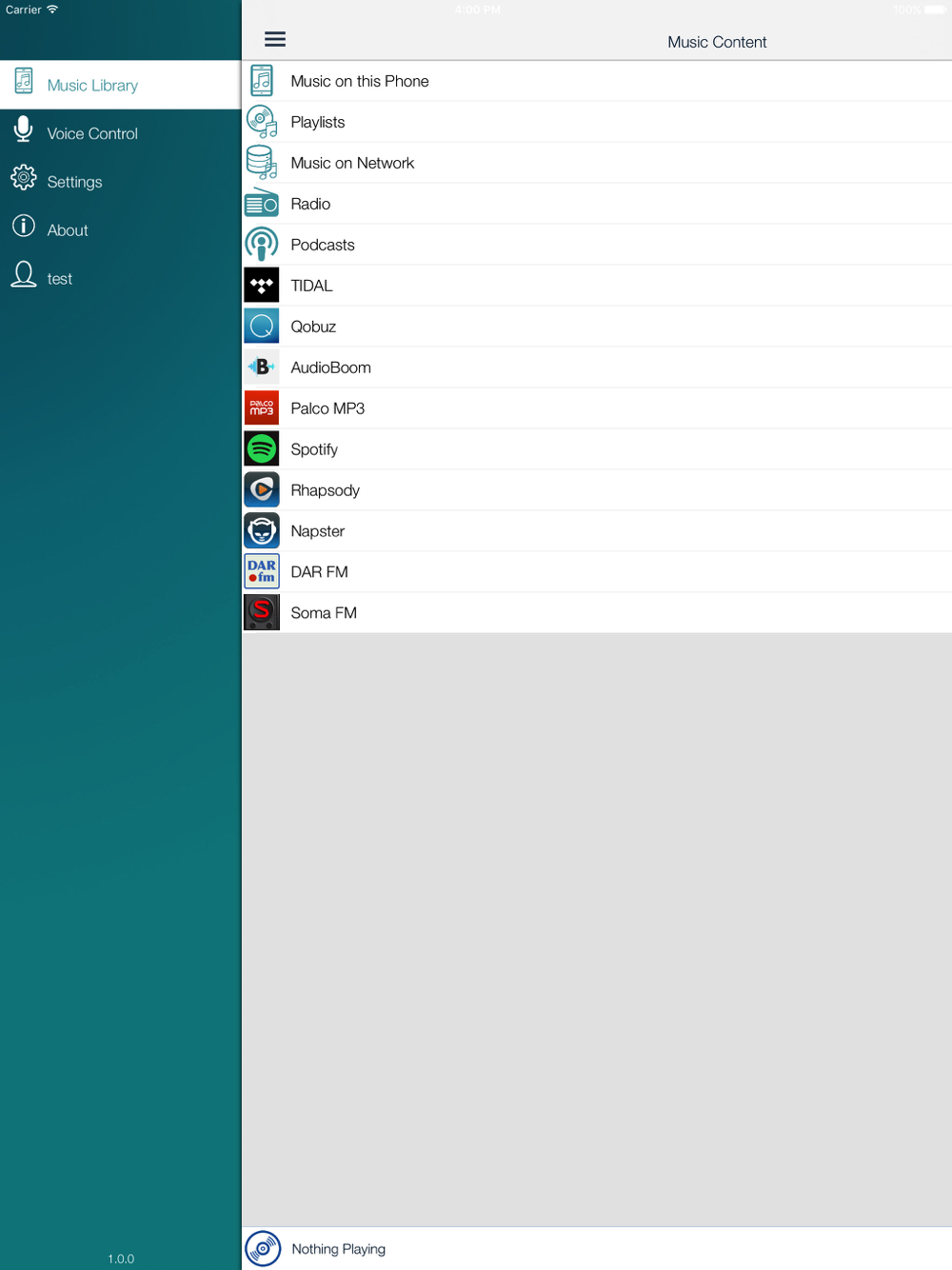Choose the Radio list label
952x1270 pixels.
[310, 204]
